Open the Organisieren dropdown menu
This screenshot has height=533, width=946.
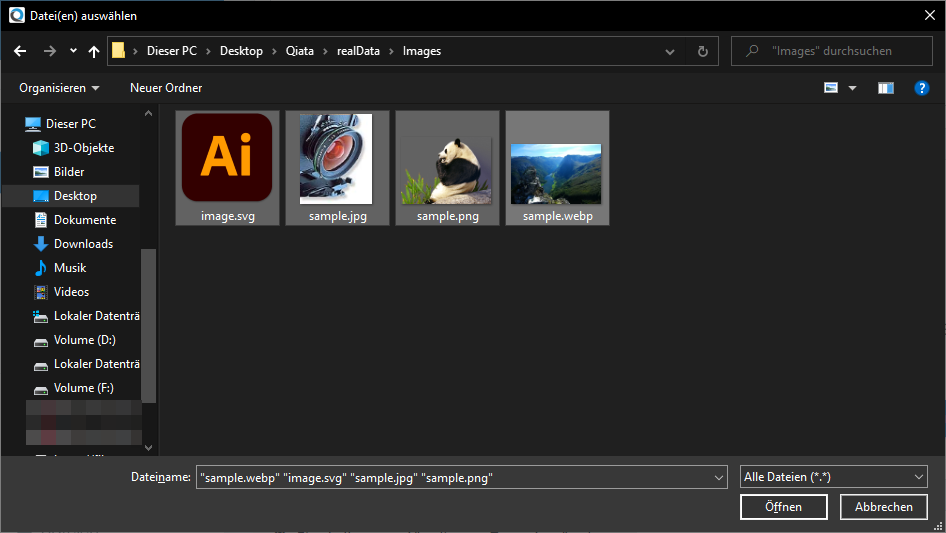59,88
